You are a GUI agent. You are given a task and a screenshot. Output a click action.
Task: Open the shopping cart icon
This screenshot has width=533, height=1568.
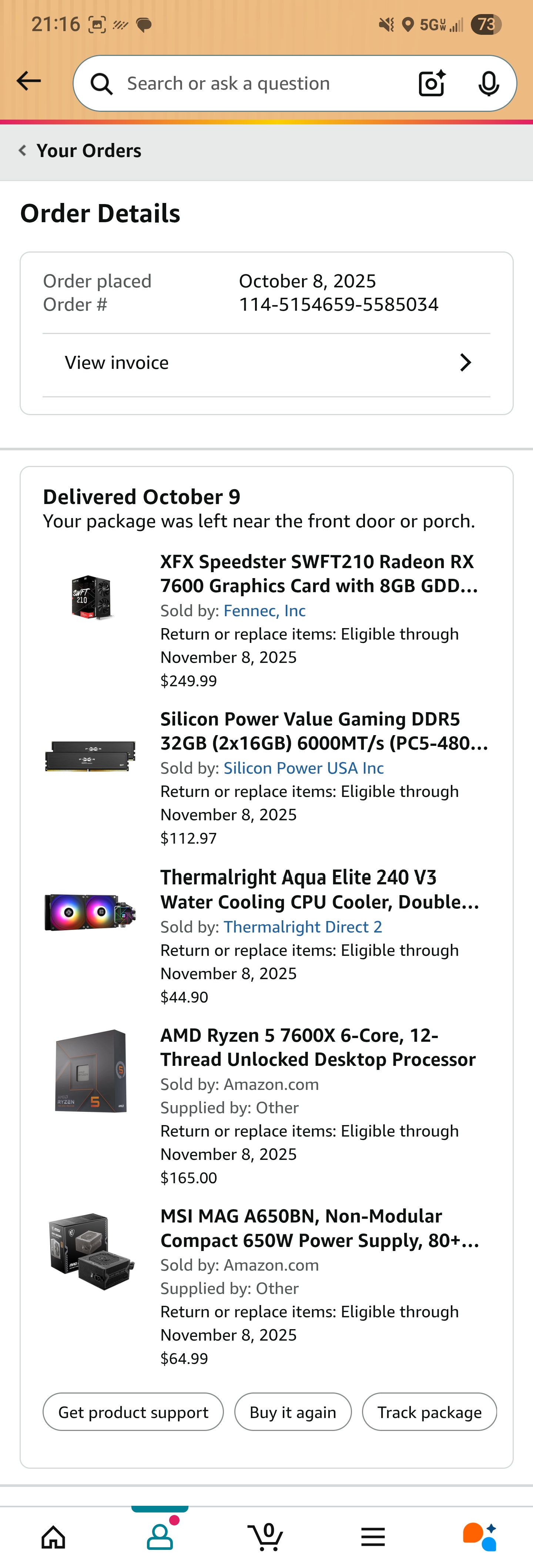point(266,1537)
